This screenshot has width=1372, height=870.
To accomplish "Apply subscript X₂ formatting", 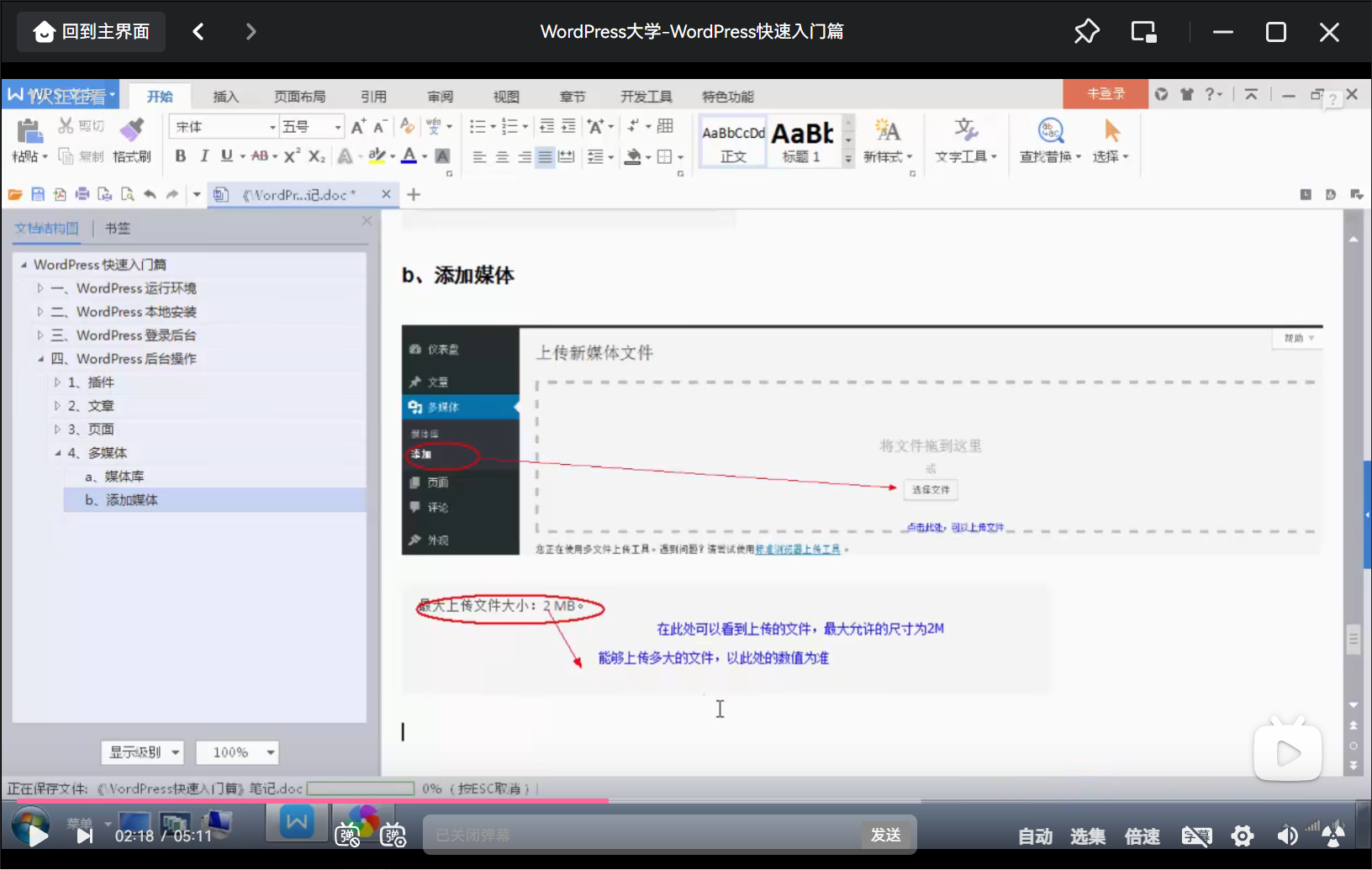I will pos(316,156).
